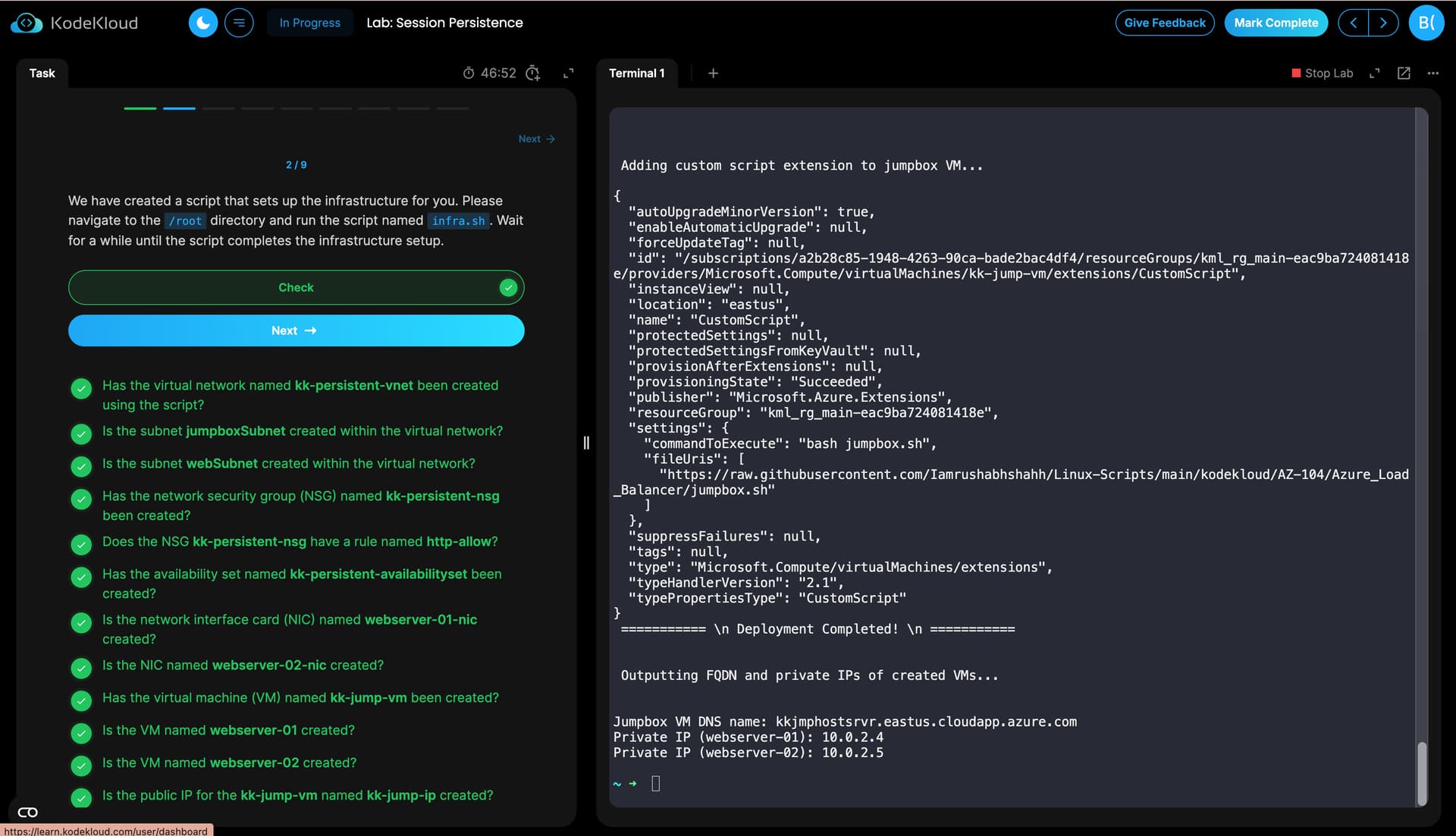The image size is (1456, 836).
Task: Open the course outline menu icon
Action: click(239, 23)
